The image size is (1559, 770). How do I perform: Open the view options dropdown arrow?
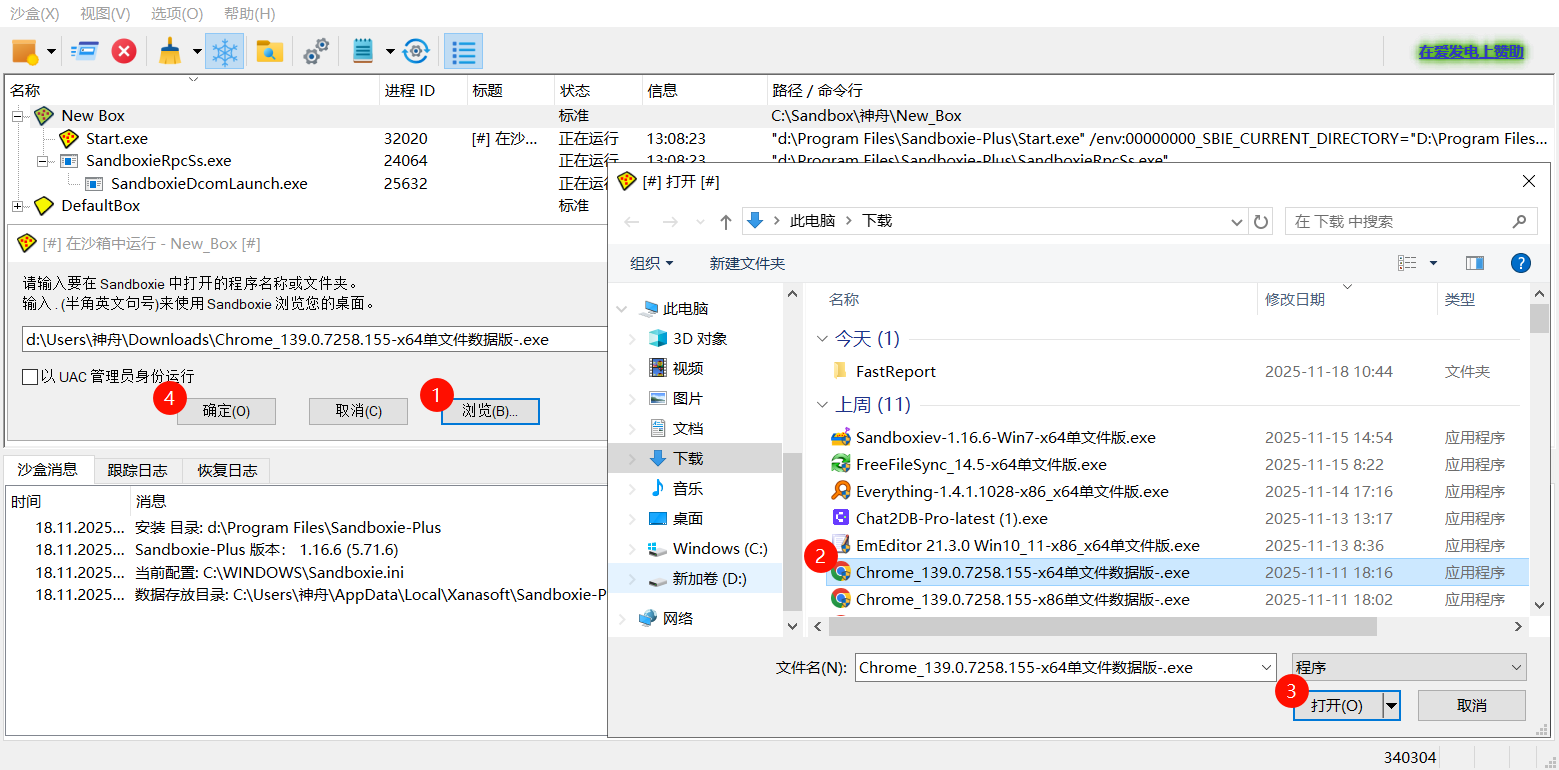1433,263
